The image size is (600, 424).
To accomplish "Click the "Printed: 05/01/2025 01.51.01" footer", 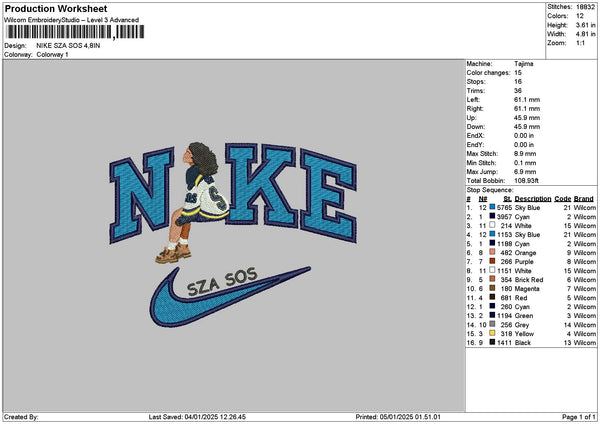I will point(398,417).
